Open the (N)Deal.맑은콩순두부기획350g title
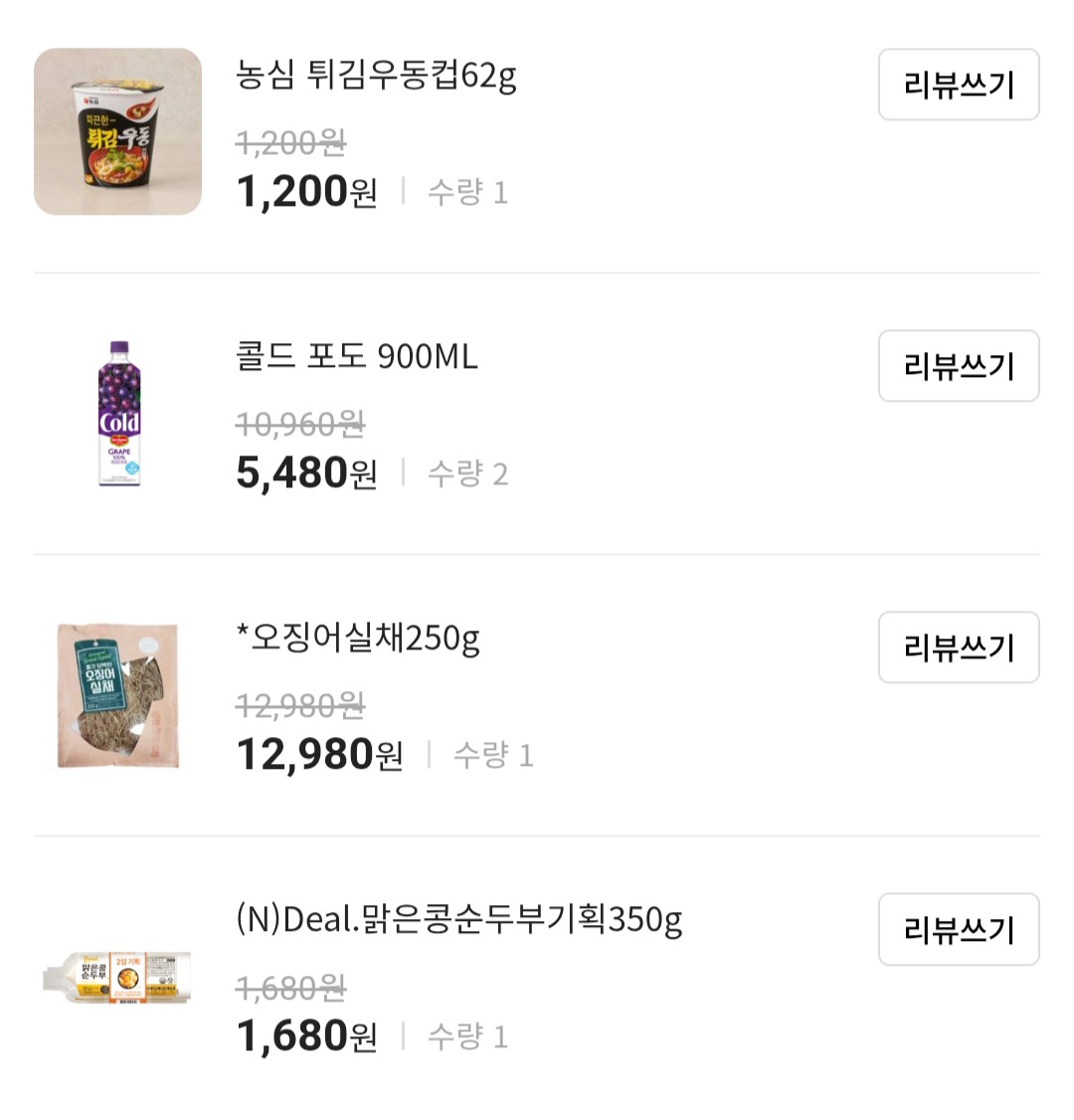The image size is (1074, 1120). (458, 919)
